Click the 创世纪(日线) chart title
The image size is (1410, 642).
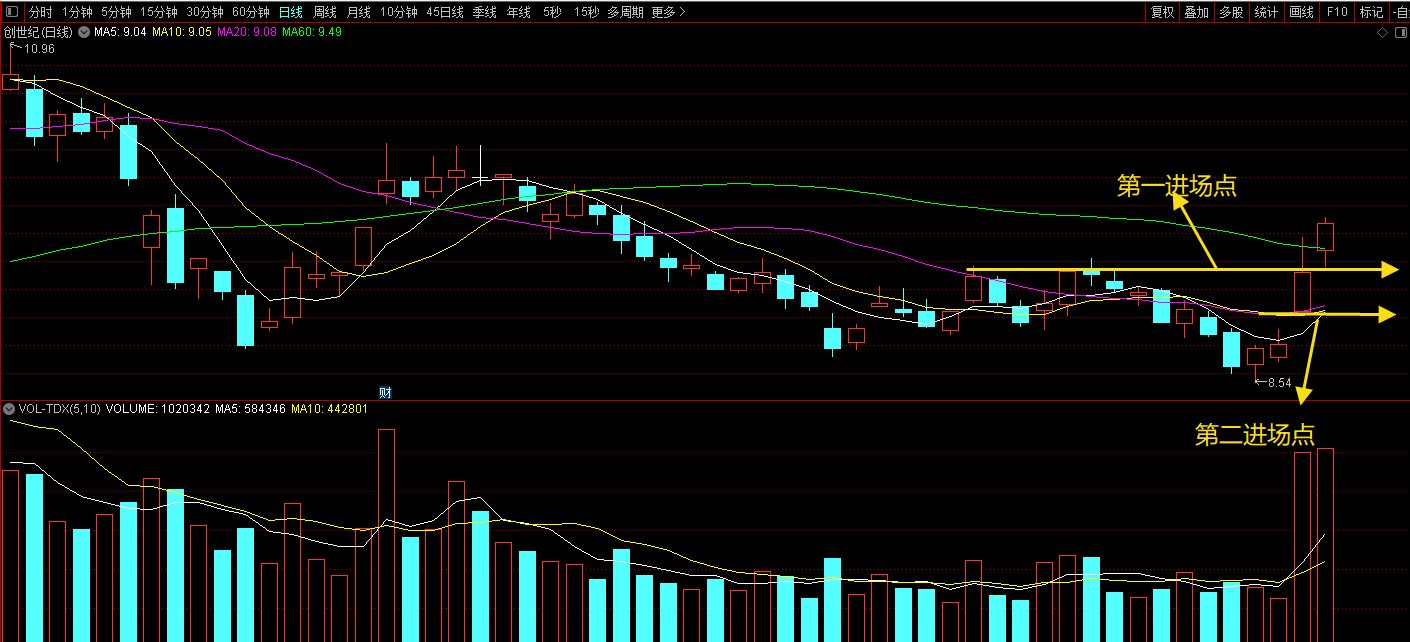click(x=38, y=32)
